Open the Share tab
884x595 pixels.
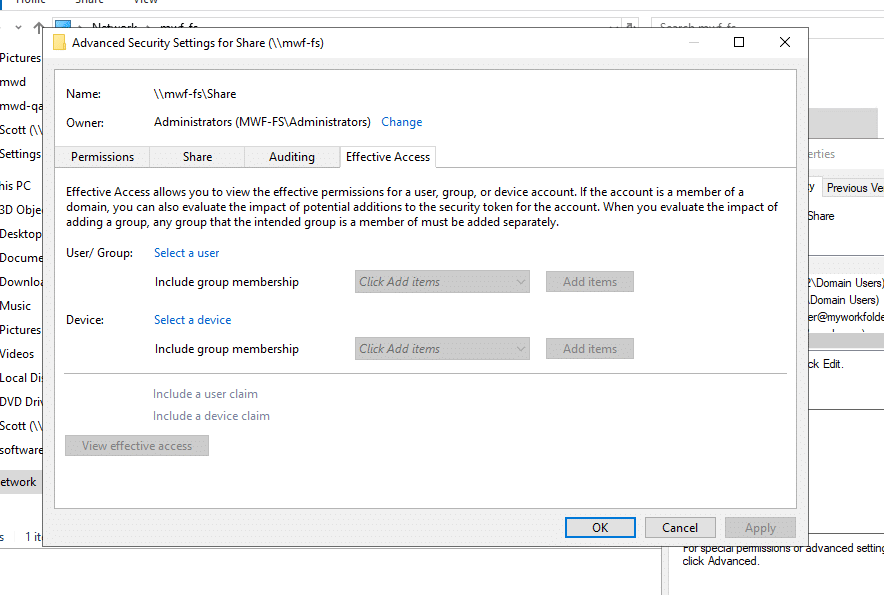pyautogui.click(x=197, y=157)
